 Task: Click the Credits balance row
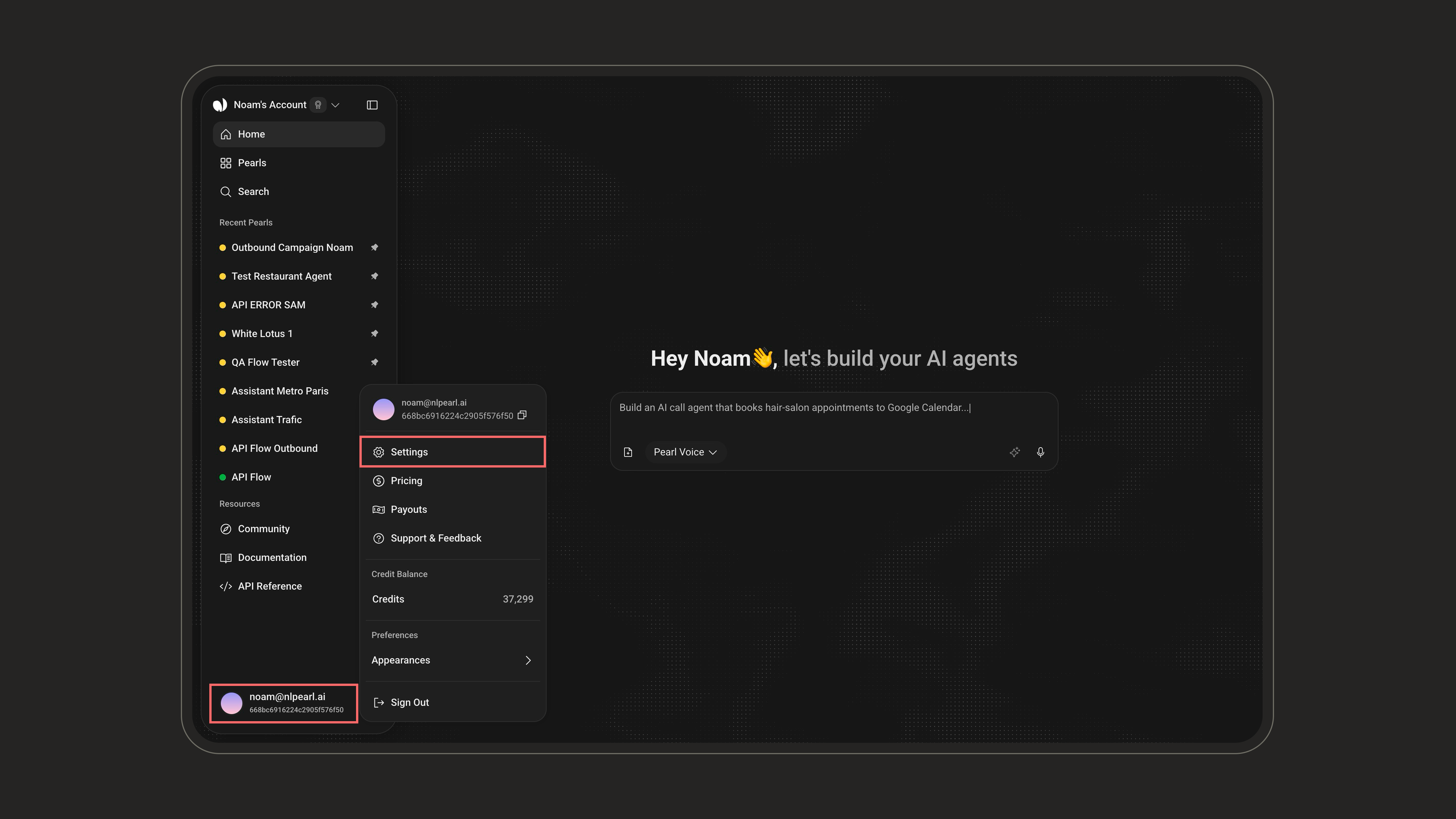point(453,599)
